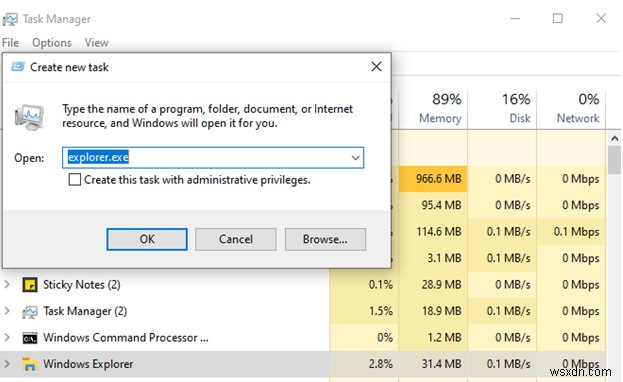Close the Create new task dialog

click(376, 66)
